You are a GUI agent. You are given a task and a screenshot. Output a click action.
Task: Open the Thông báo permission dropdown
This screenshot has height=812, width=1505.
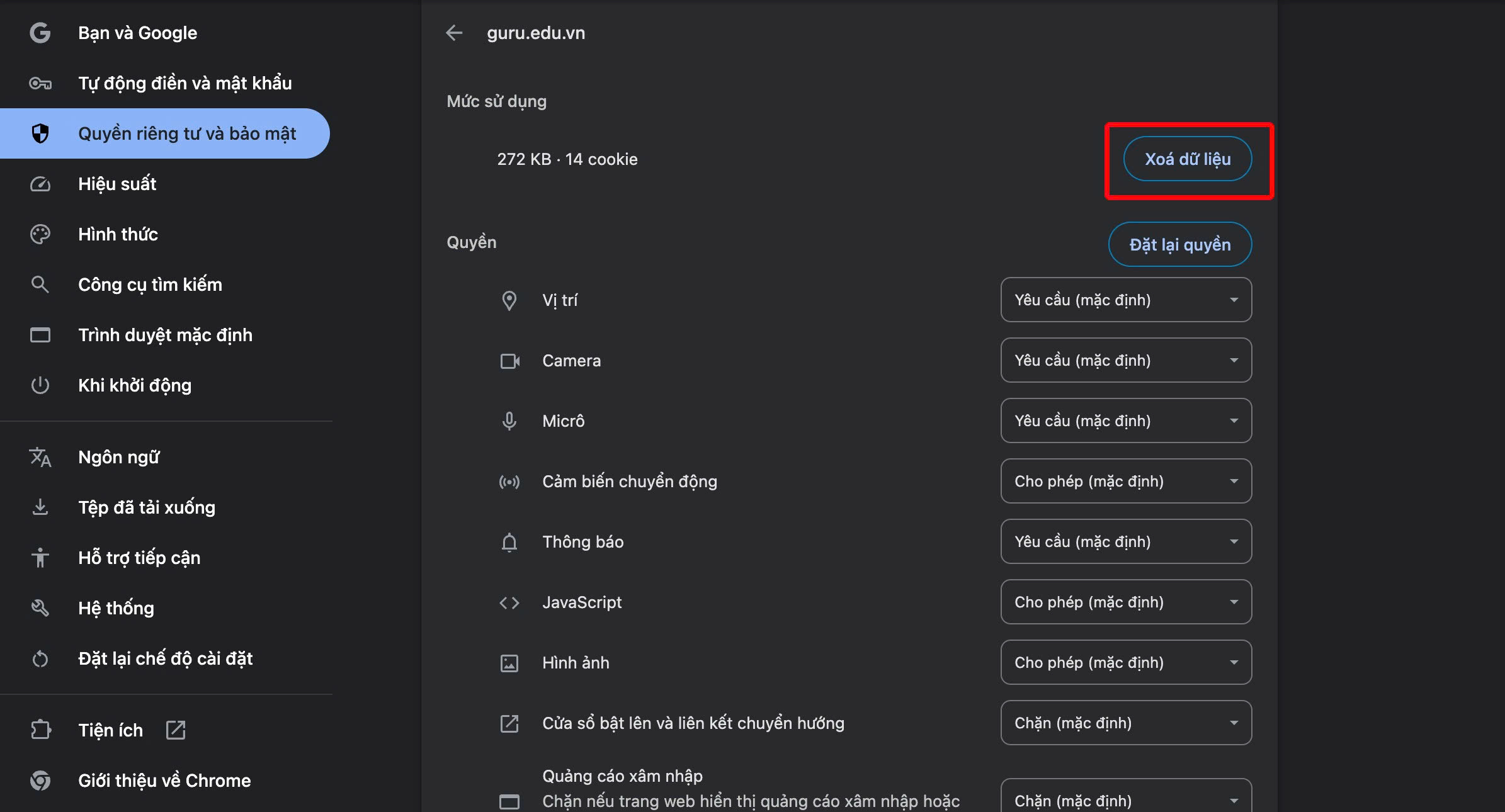click(x=1126, y=541)
